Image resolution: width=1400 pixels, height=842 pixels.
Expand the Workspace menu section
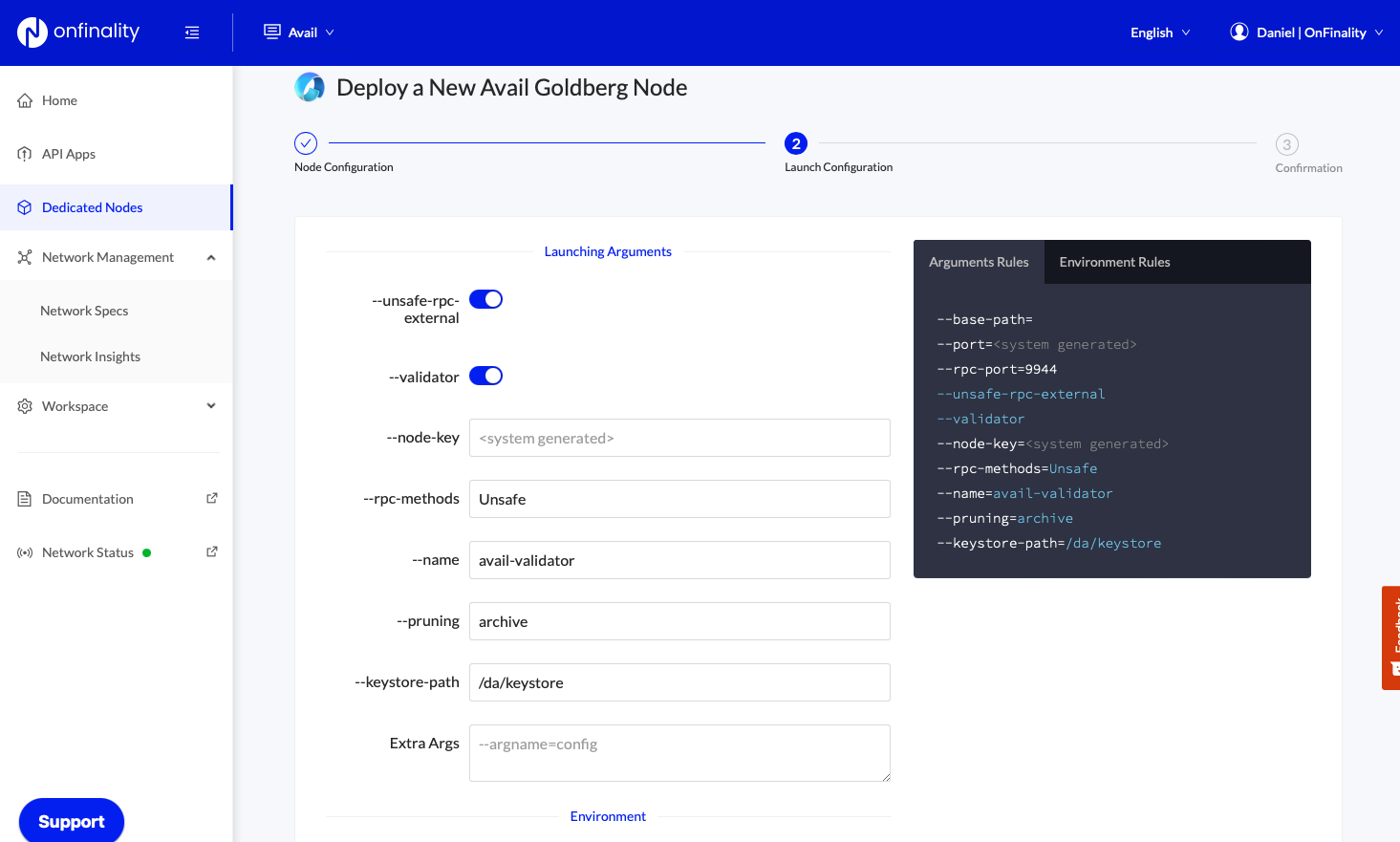[211, 406]
